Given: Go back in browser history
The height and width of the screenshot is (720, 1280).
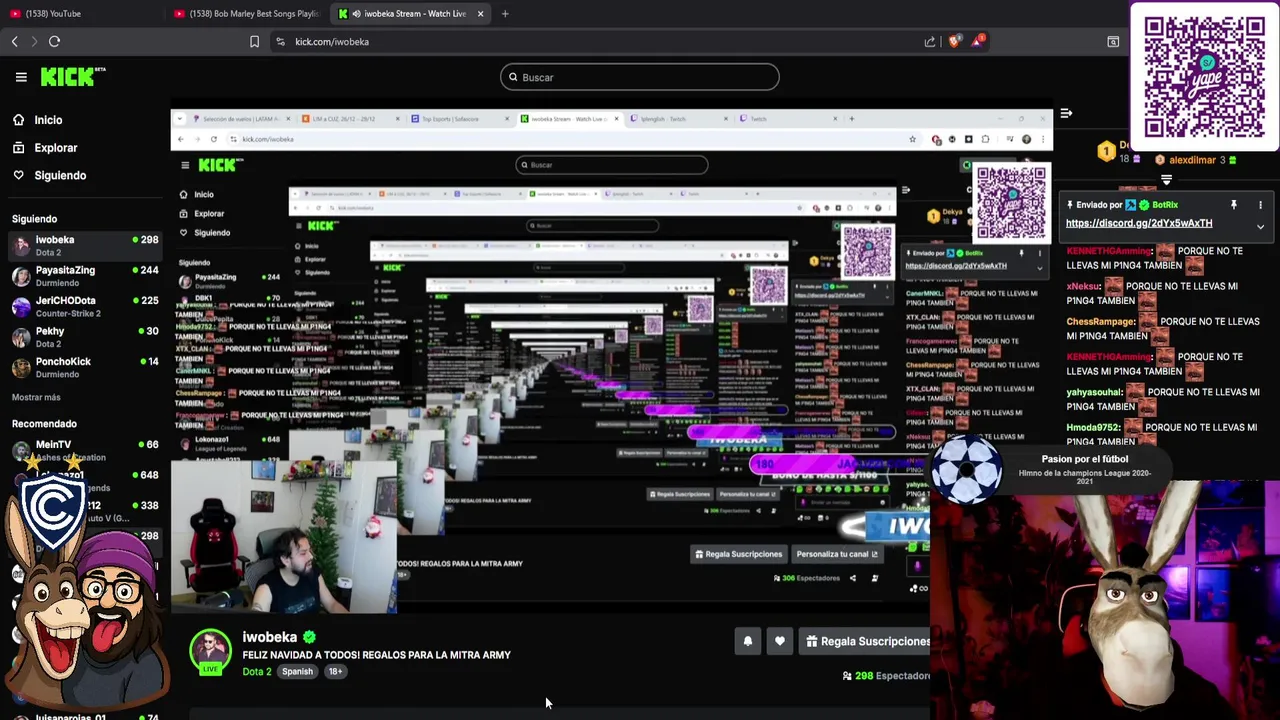Looking at the screenshot, I should pyautogui.click(x=15, y=42).
